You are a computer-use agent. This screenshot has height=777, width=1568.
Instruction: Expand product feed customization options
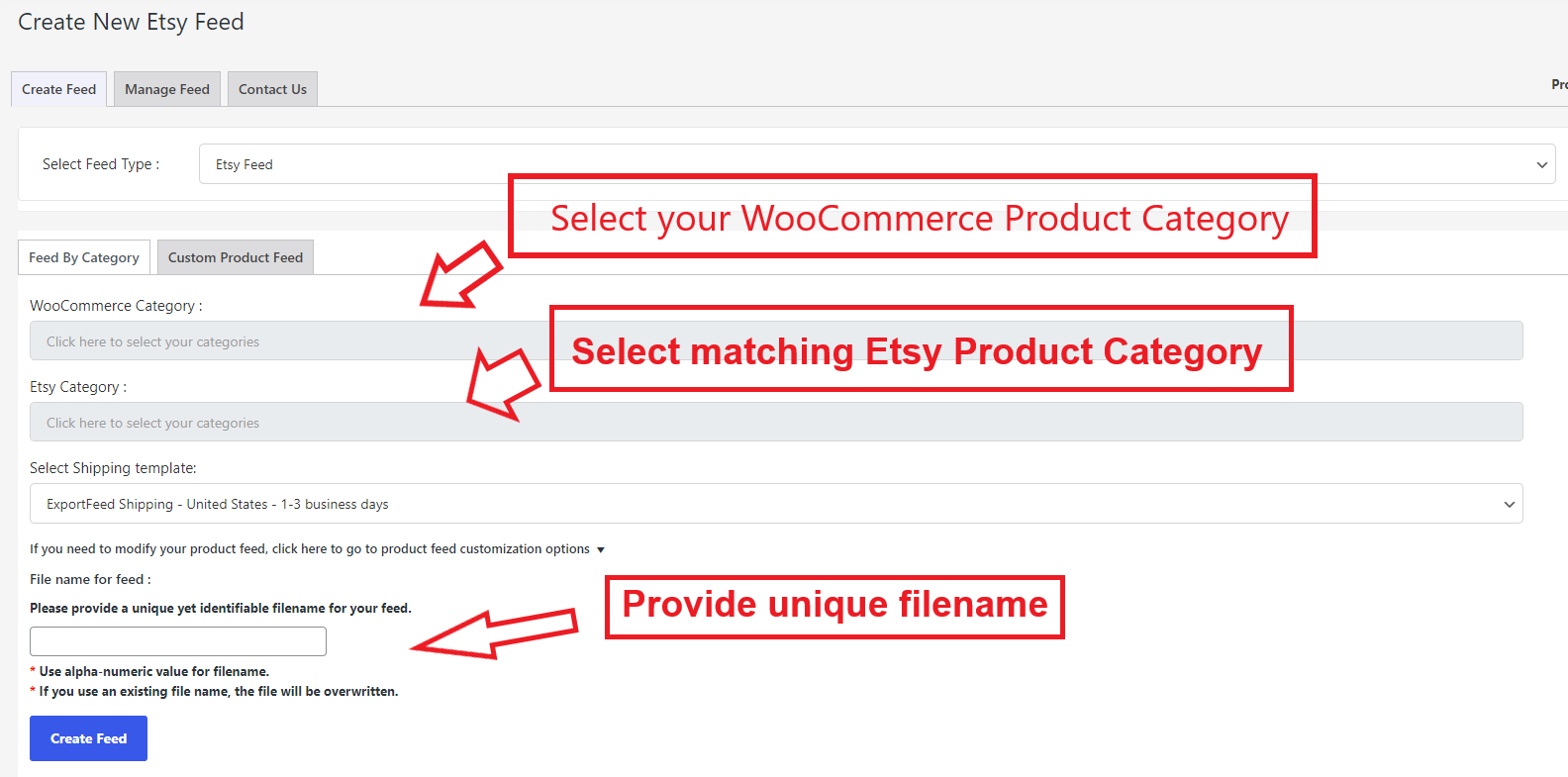[317, 548]
